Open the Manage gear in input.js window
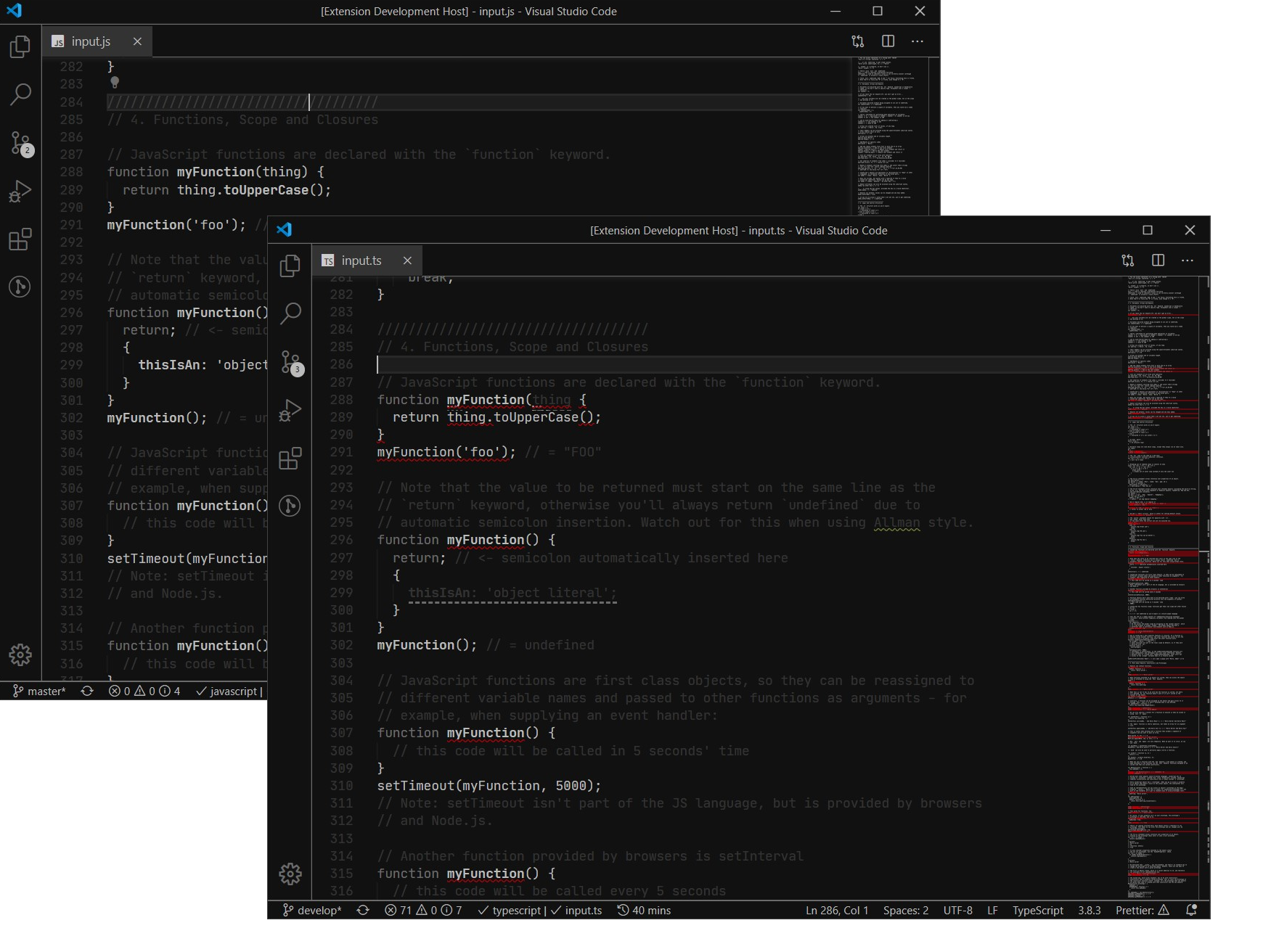This screenshot has height=952, width=1271. [20, 654]
